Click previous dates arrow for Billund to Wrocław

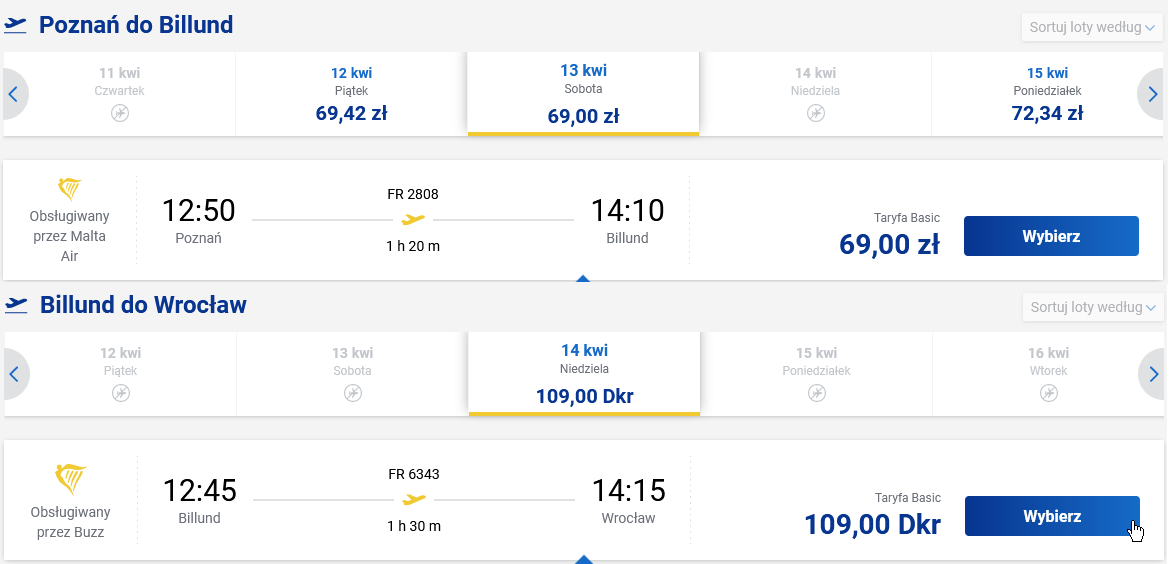coord(14,374)
